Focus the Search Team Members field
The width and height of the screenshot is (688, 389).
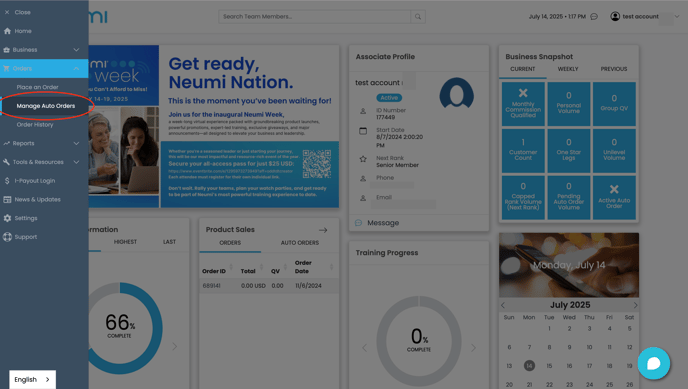pyautogui.click(x=315, y=17)
